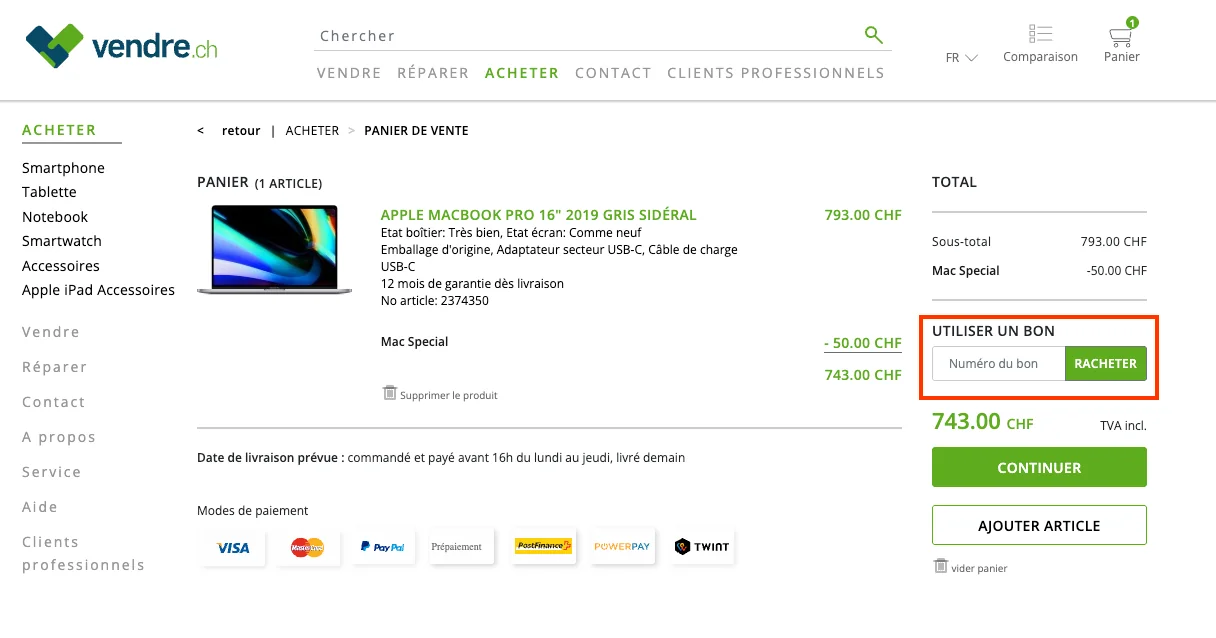
Task: Click the retour breadcrumb link
Action: pos(240,130)
